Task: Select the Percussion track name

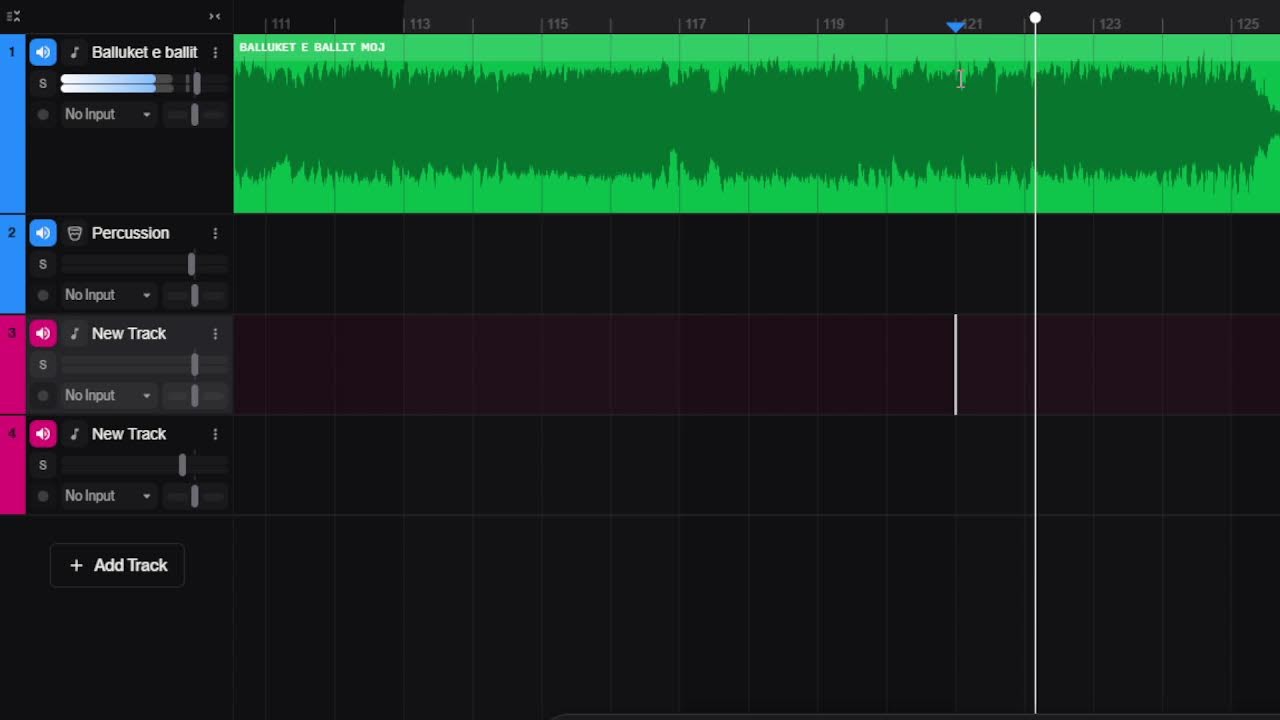Action: coord(131,233)
